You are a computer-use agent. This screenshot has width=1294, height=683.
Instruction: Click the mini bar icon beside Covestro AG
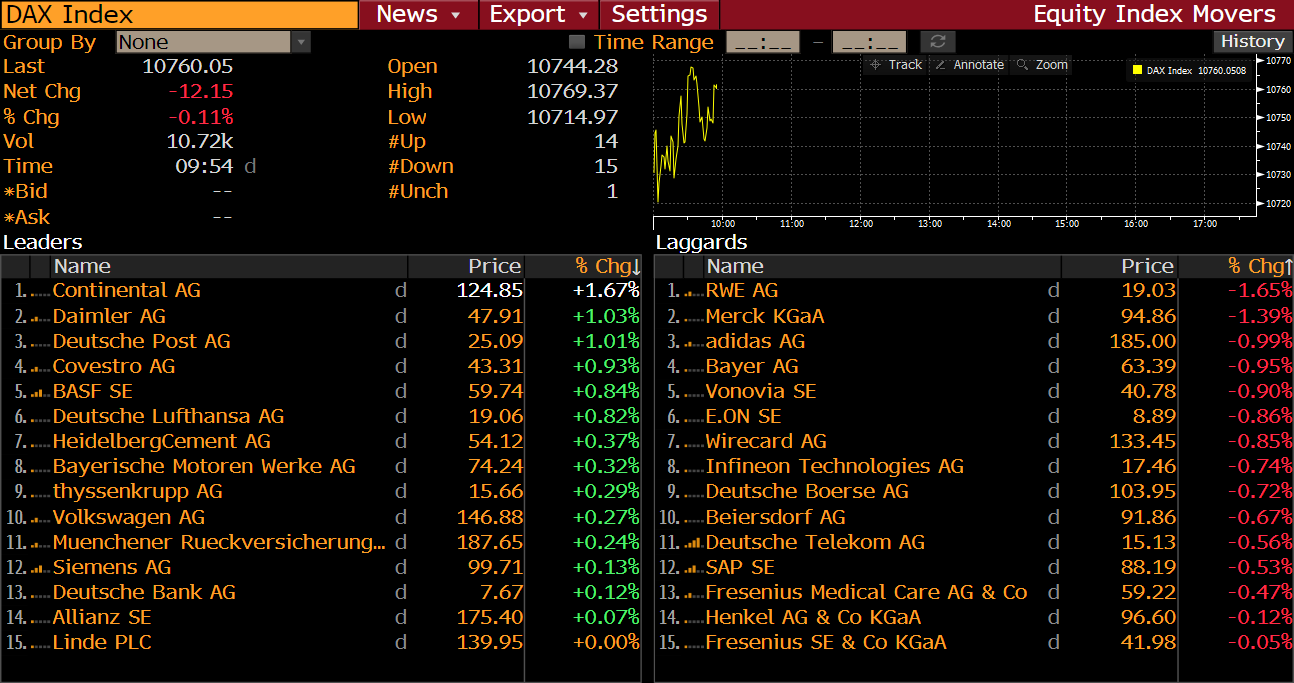tap(41, 367)
